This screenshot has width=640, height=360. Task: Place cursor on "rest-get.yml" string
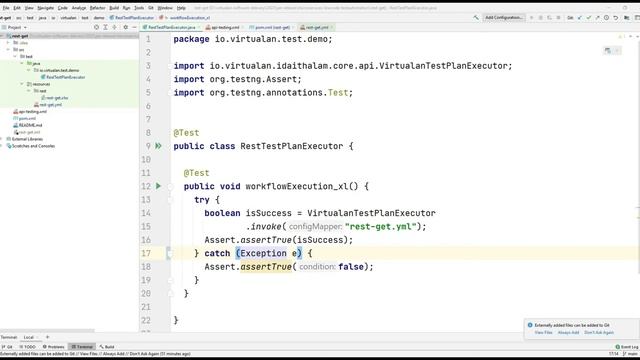380,227
